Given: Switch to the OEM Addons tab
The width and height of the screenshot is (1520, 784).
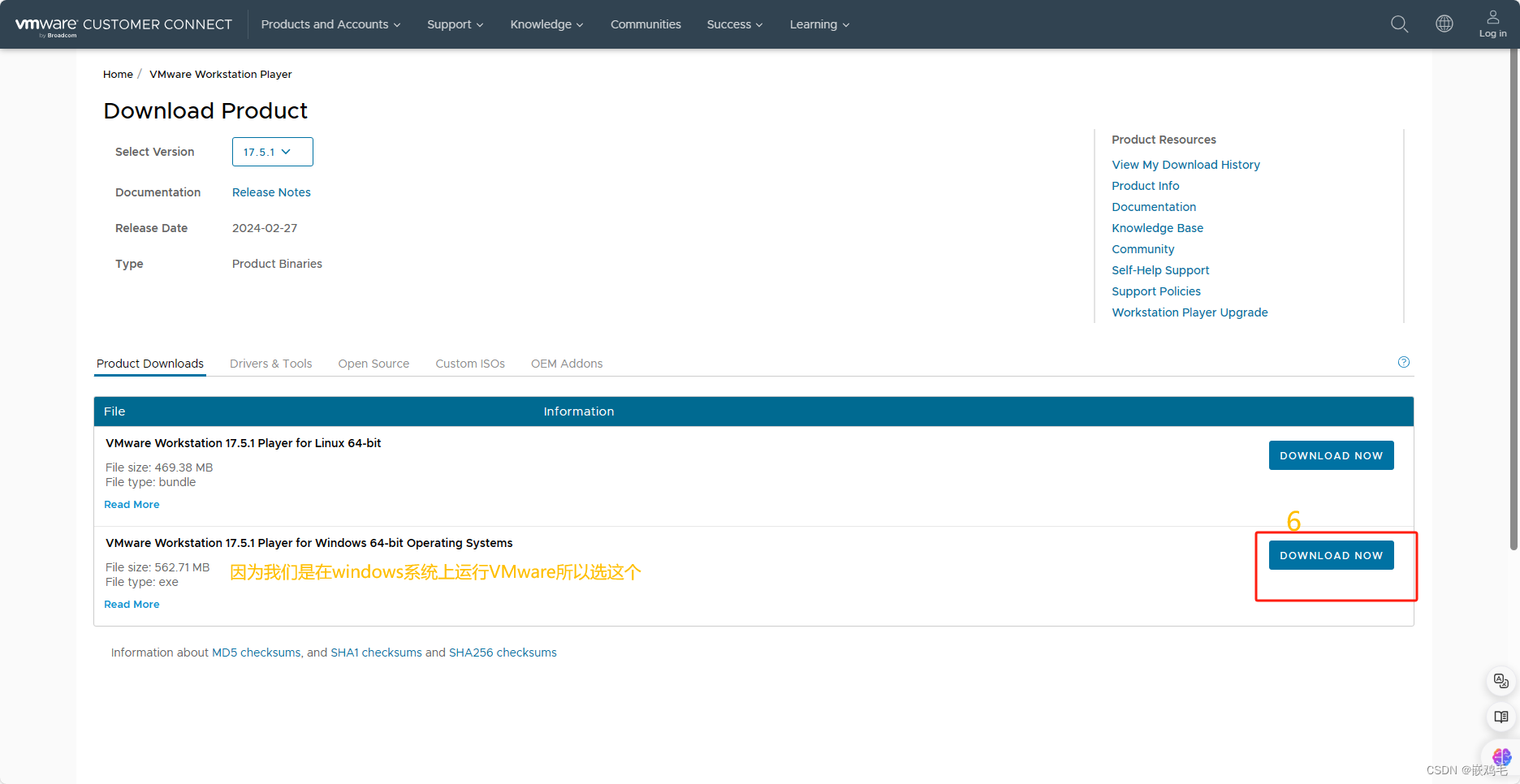Looking at the screenshot, I should (x=567, y=364).
